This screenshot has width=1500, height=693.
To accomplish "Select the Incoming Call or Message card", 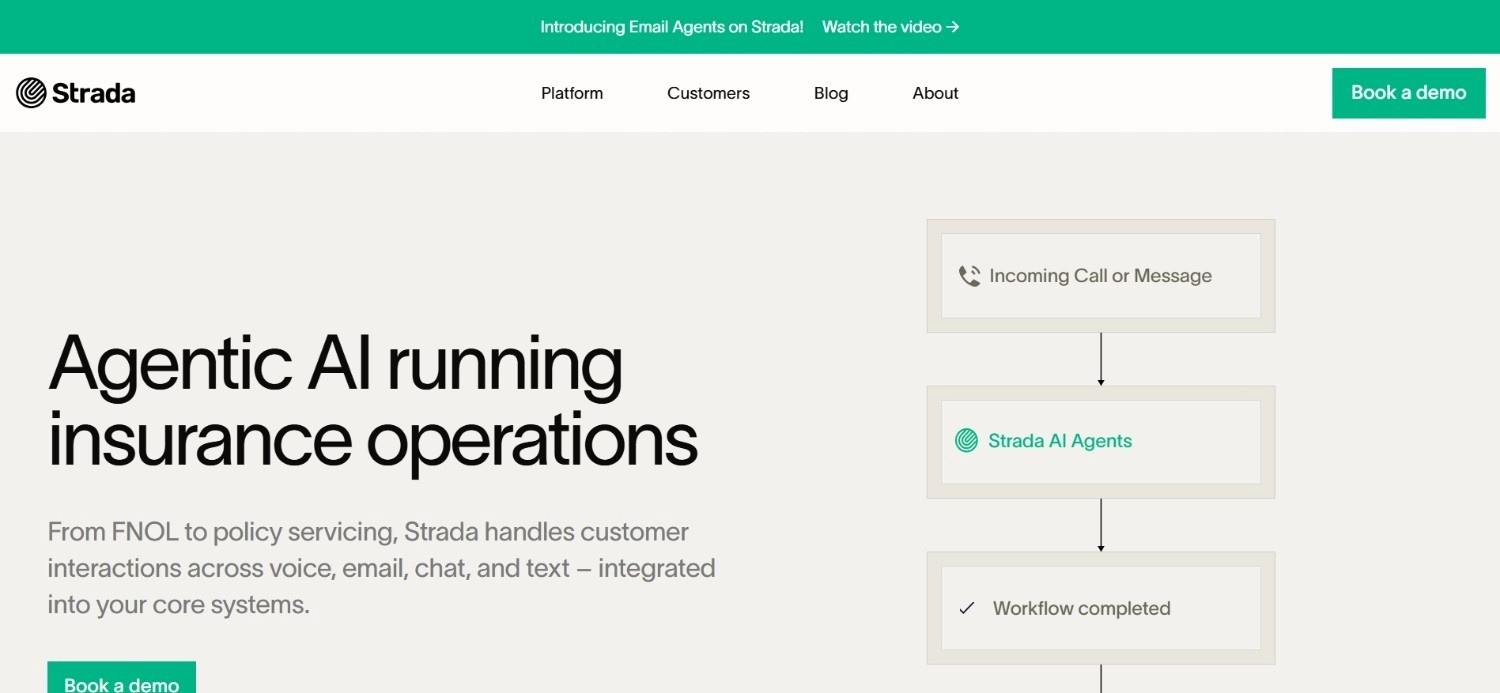I will (x=1101, y=276).
